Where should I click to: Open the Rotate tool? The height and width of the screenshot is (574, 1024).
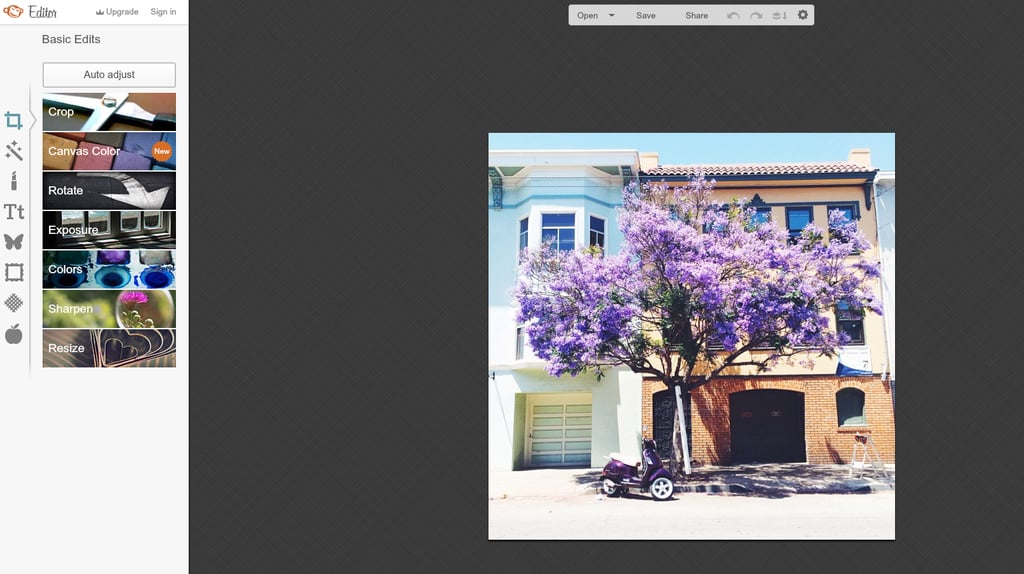[x=109, y=191]
